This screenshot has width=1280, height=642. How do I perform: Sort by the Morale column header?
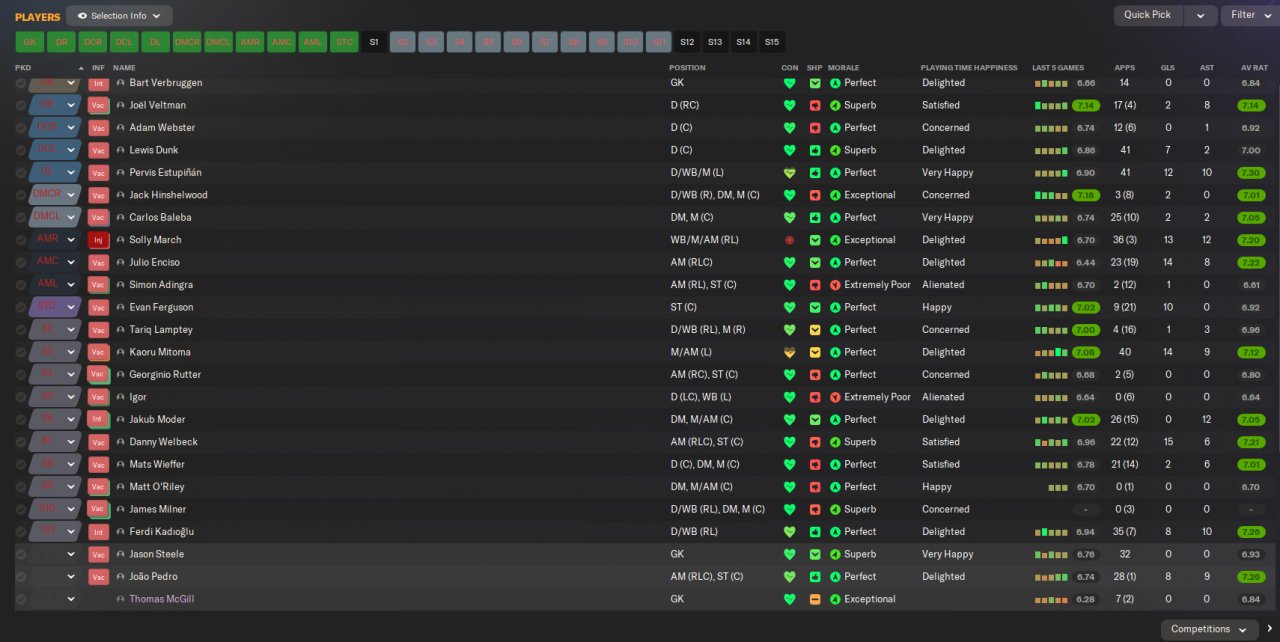coord(844,68)
